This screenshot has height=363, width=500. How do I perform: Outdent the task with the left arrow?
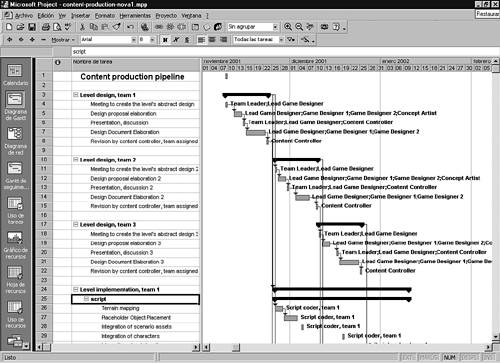click(x=9, y=40)
